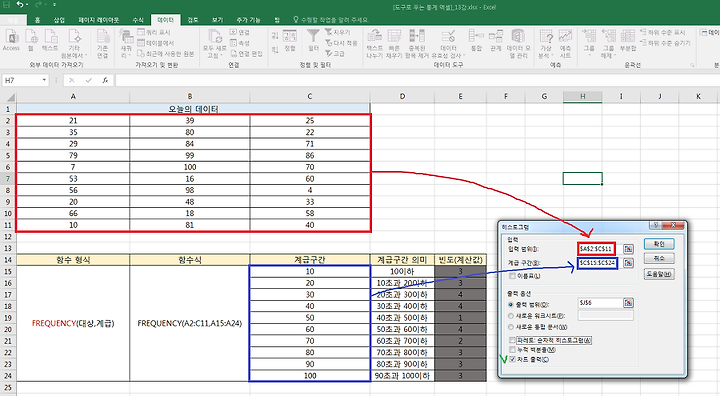Toggle Chart Output (차트 출력) checkbox
Viewport: 720px width, 396px height.
click(512, 360)
